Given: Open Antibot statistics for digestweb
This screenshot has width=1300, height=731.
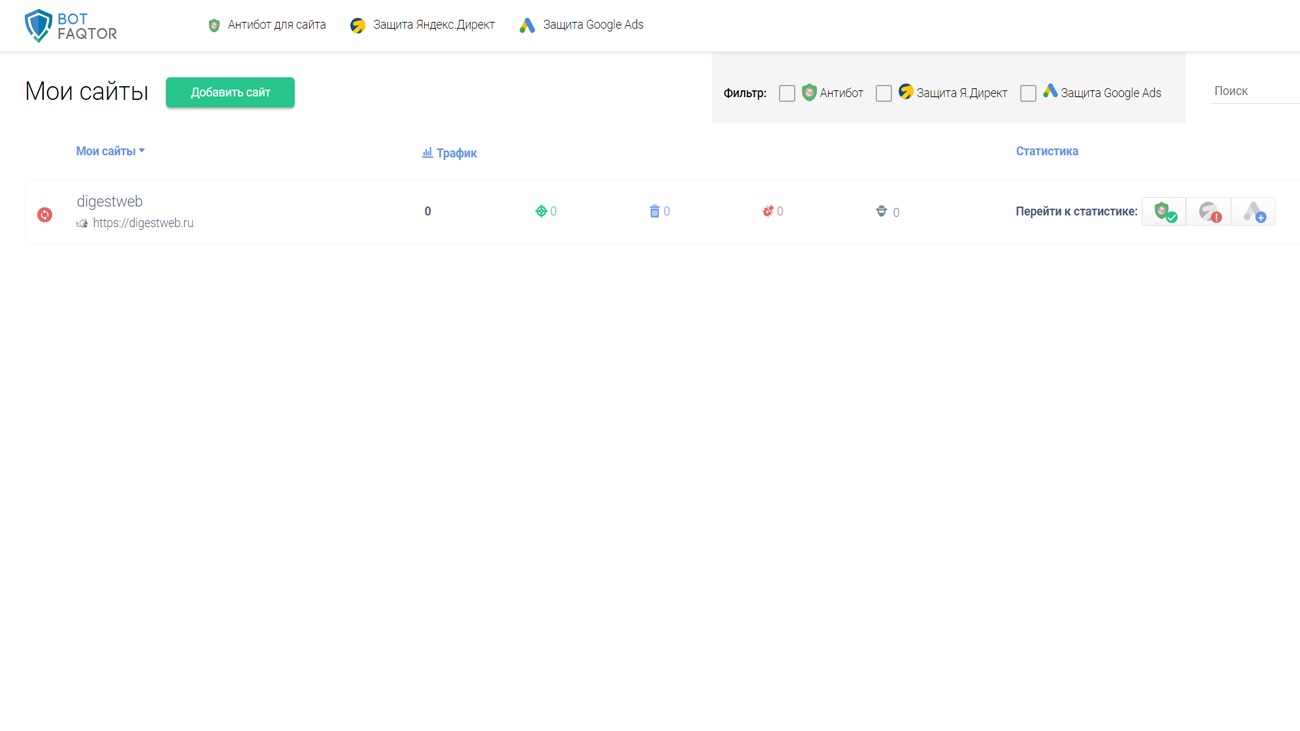Looking at the screenshot, I should (x=1164, y=212).
